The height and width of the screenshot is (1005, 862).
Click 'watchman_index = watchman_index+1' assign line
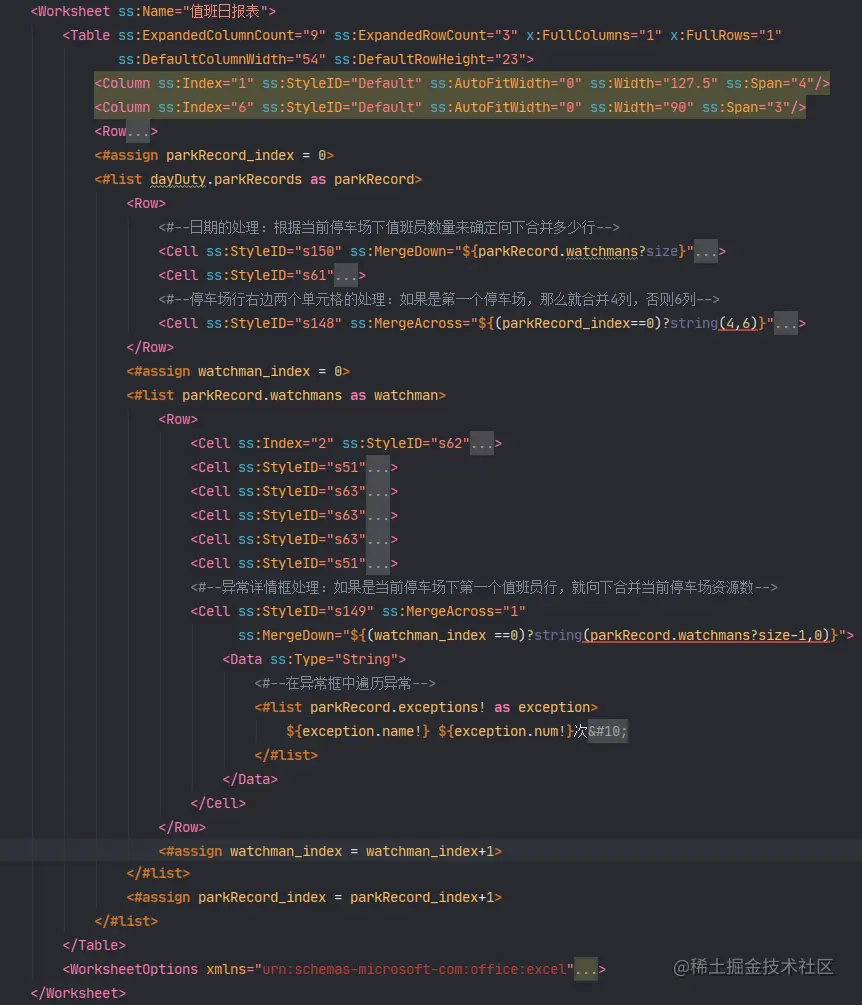(x=330, y=851)
